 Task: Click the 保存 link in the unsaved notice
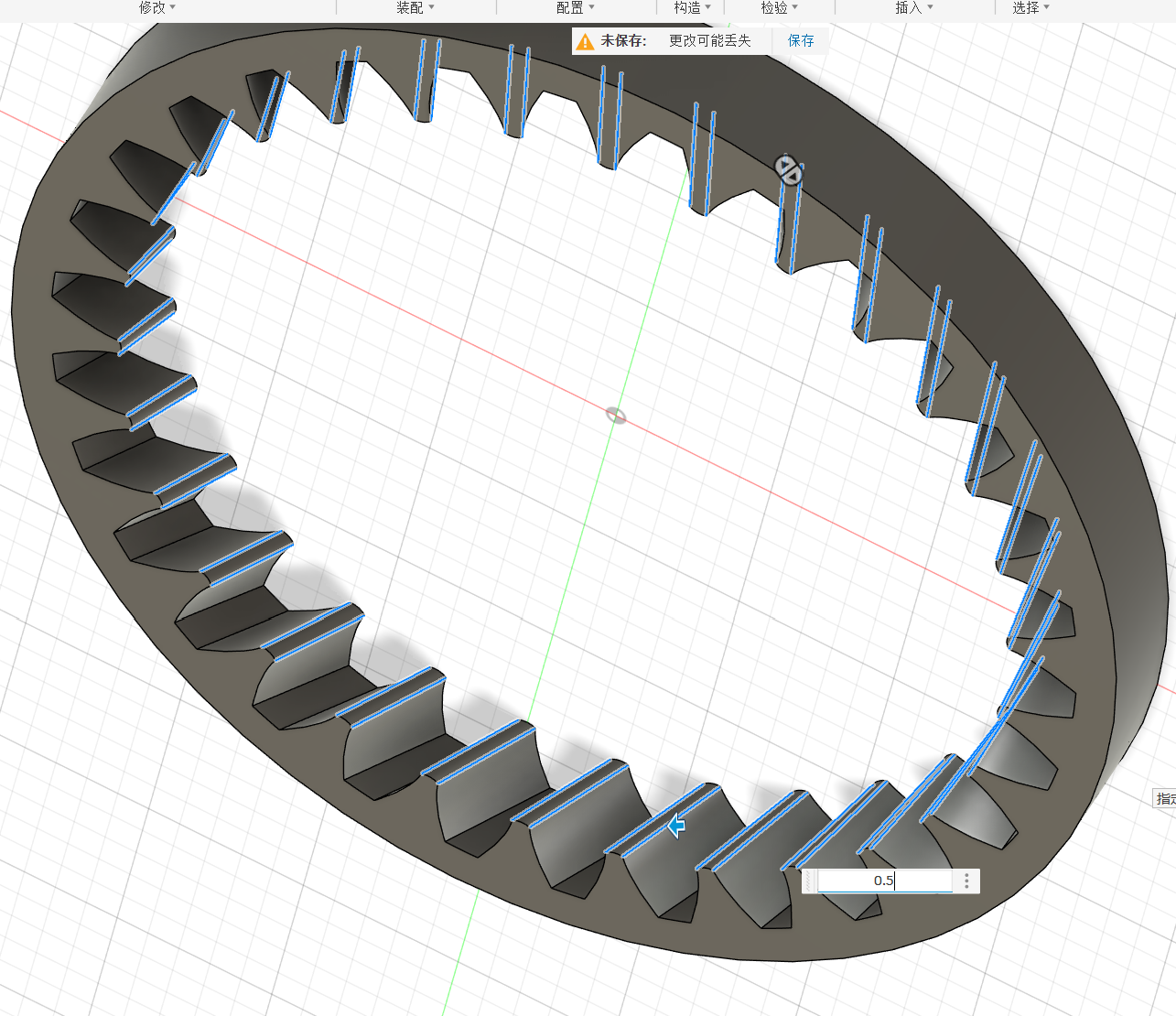tap(801, 41)
